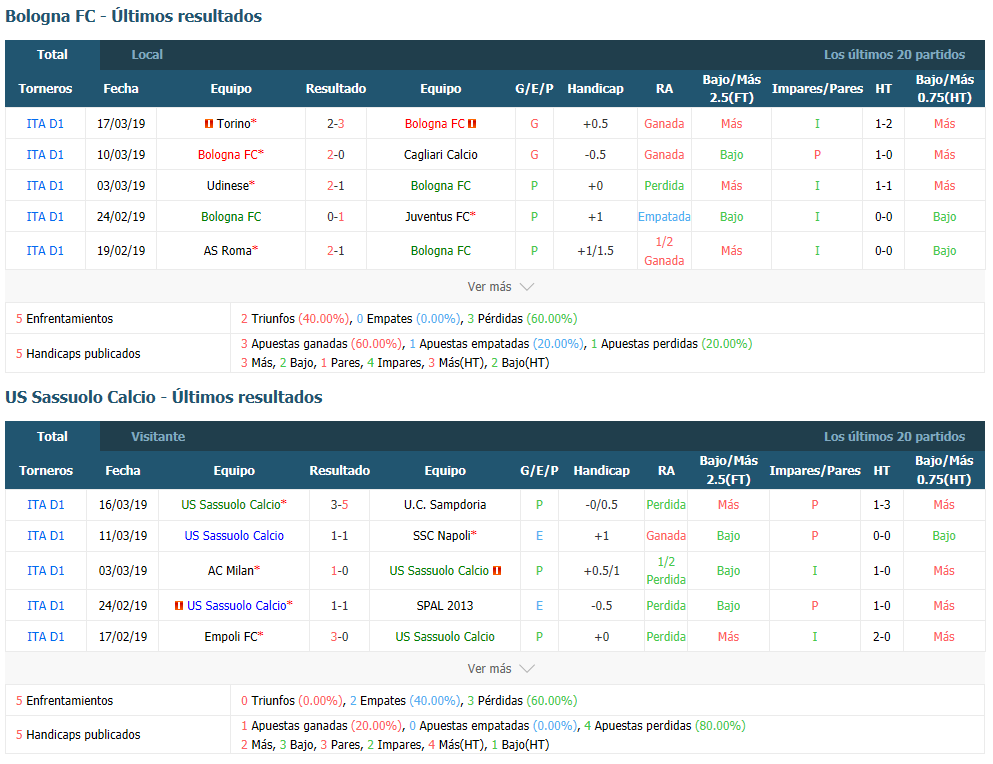This screenshot has height=764, width=993.
Task: Click the +1/1.5 handicap value
Action: tap(595, 251)
